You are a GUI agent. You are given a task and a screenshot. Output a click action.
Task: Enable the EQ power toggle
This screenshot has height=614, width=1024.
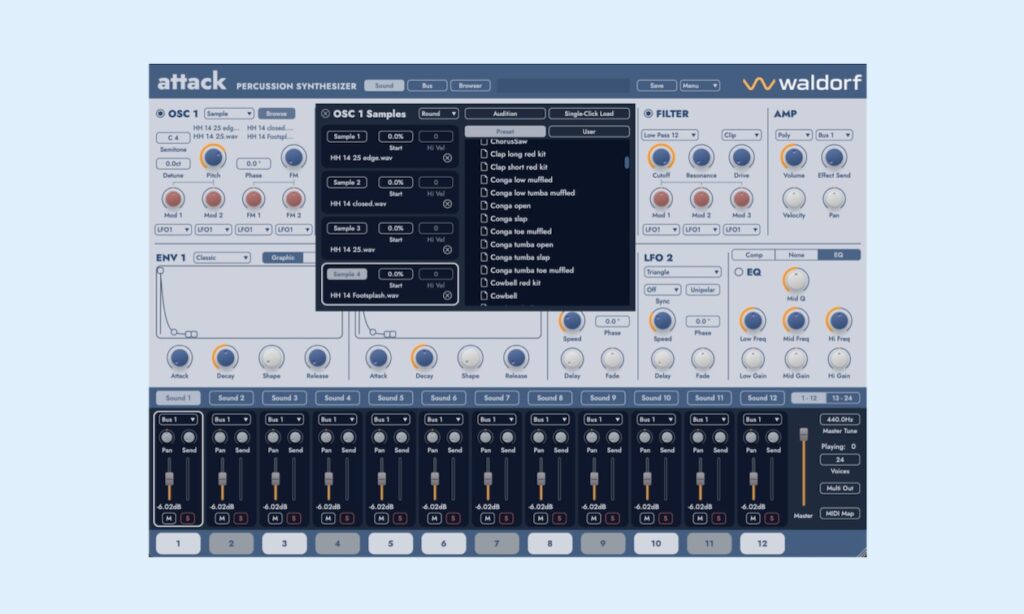(x=739, y=272)
